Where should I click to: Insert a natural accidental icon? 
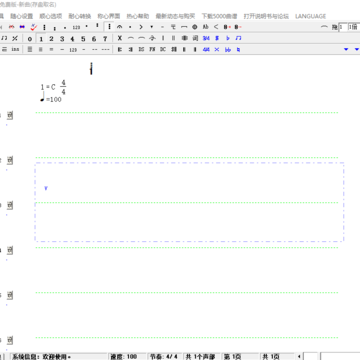point(238,49)
